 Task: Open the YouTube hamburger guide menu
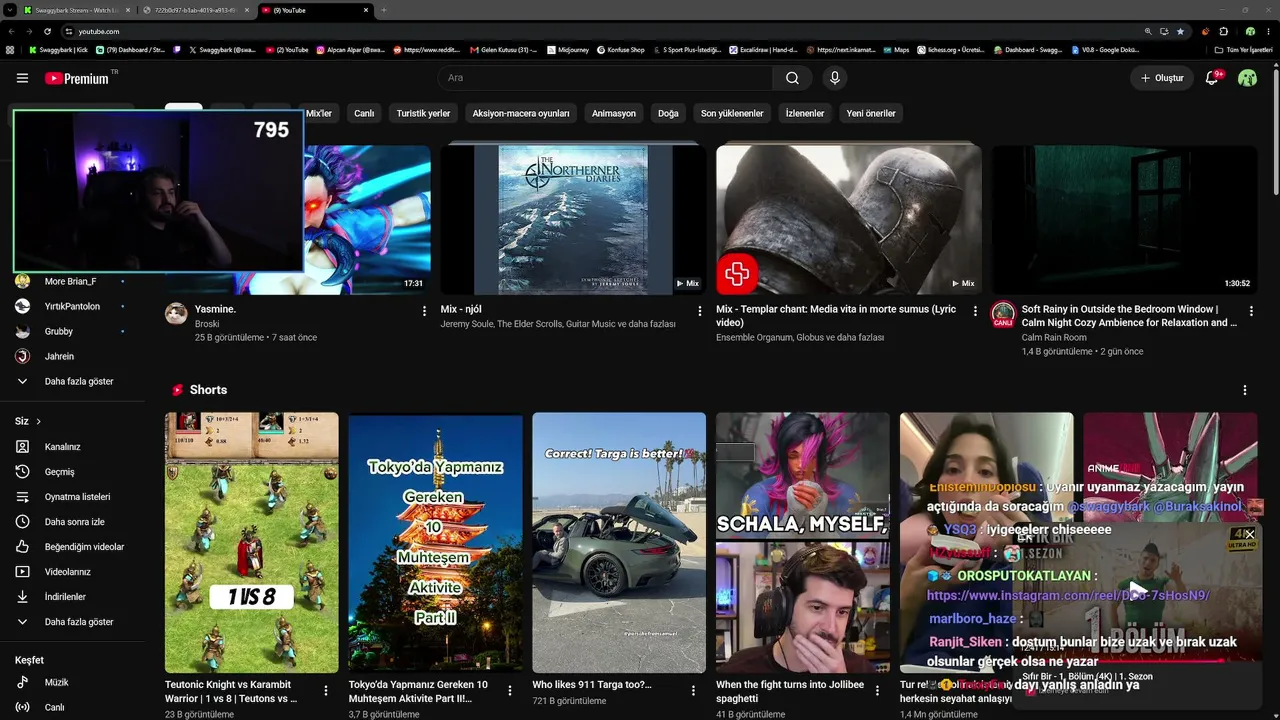(22, 78)
